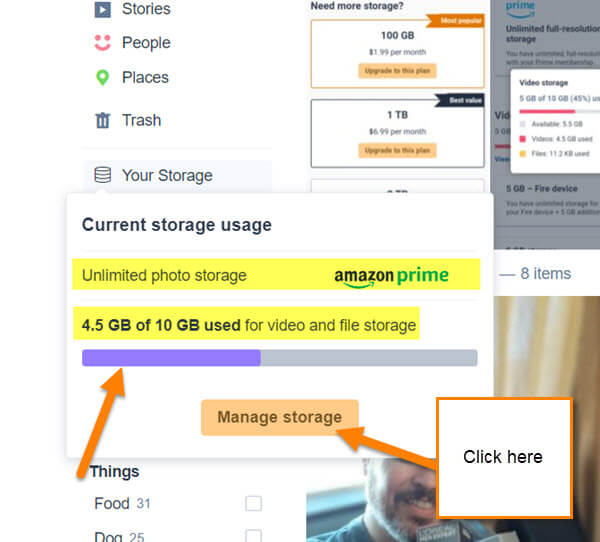The width and height of the screenshot is (600, 542).
Task: Select the People smiley icon
Action: 103,42
